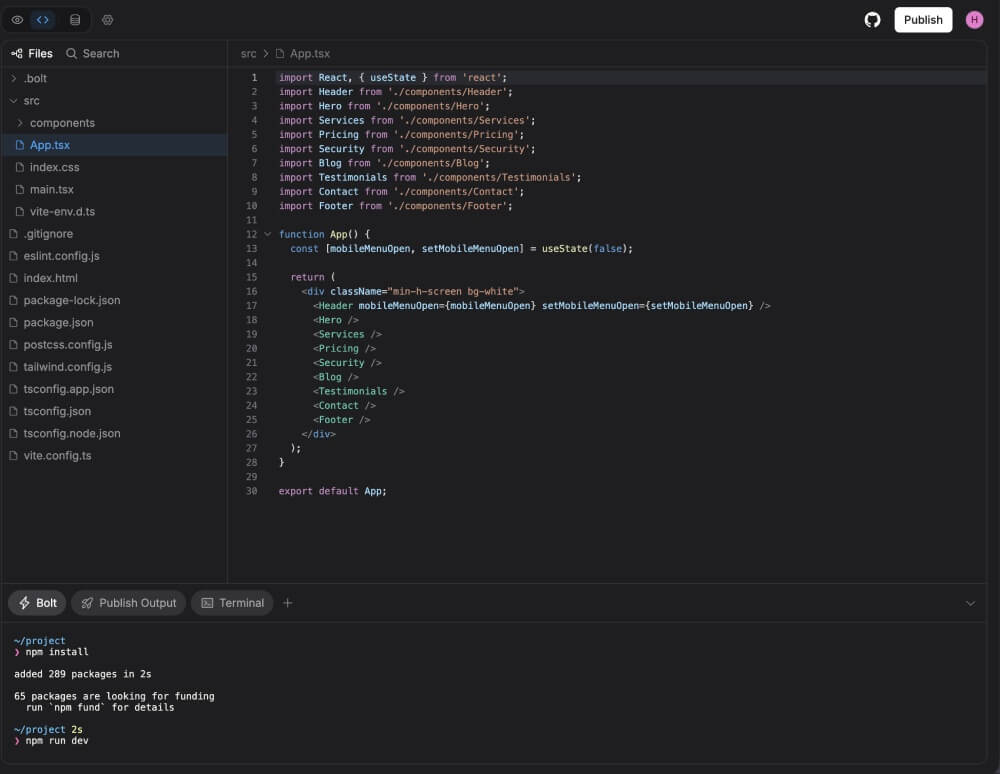The height and width of the screenshot is (774, 1000).
Task: Click file icon beside package.json
Action: 13,323
